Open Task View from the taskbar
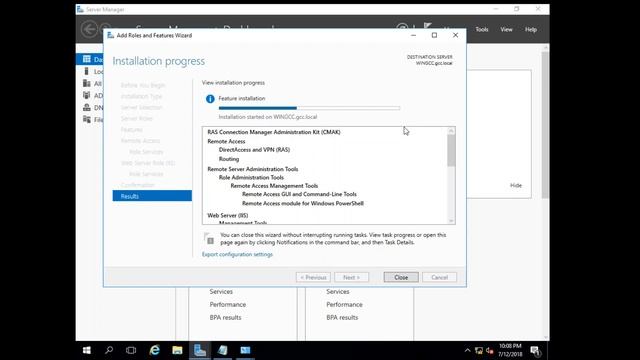Image resolution: width=640 pixels, height=360 pixels. point(131,350)
